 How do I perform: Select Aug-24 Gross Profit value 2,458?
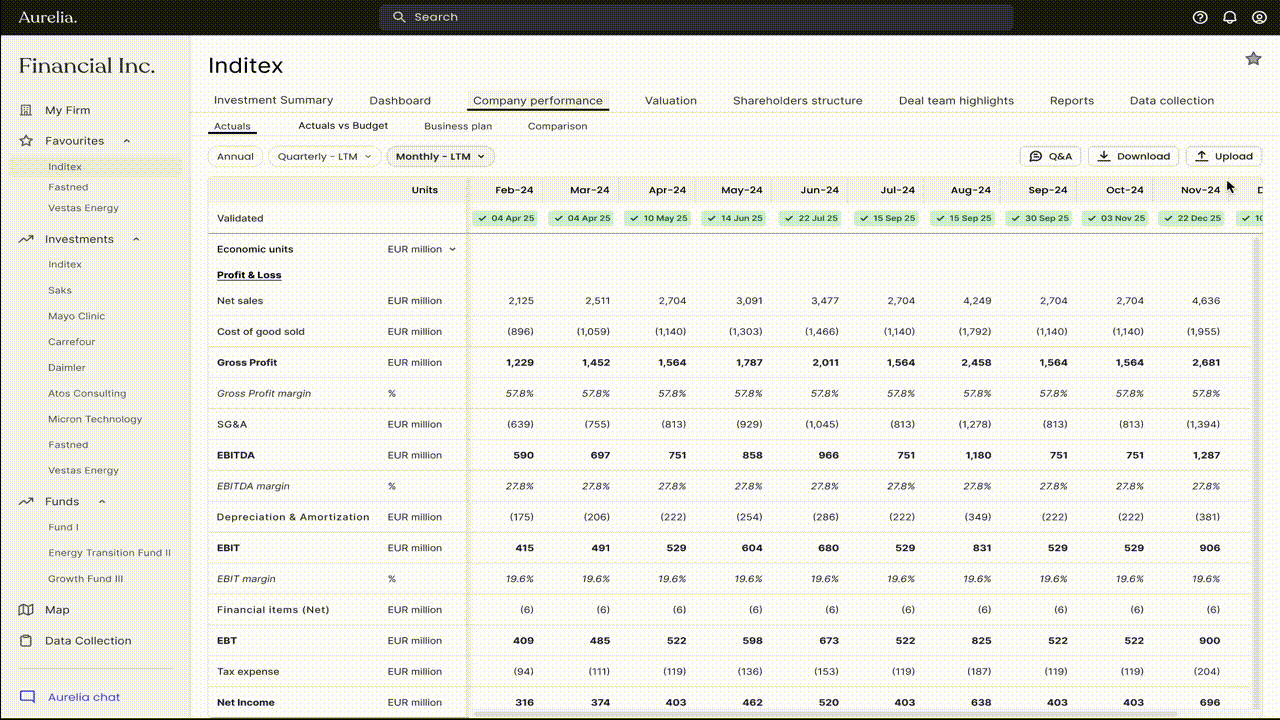pos(976,363)
